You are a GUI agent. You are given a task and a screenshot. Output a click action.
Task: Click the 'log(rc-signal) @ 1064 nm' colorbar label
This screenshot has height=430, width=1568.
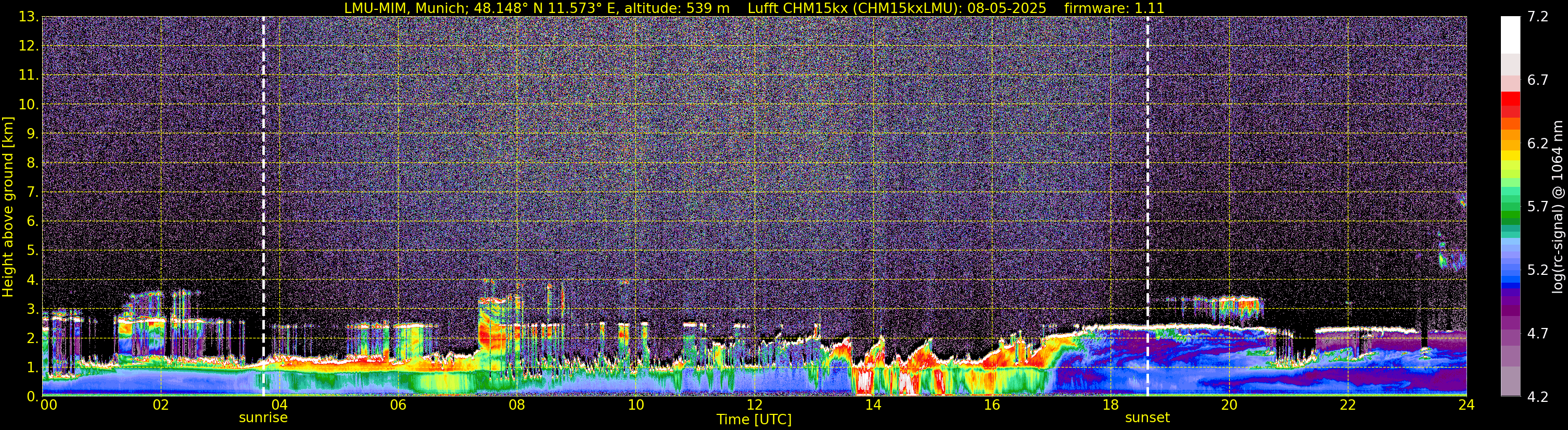pos(1557,207)
